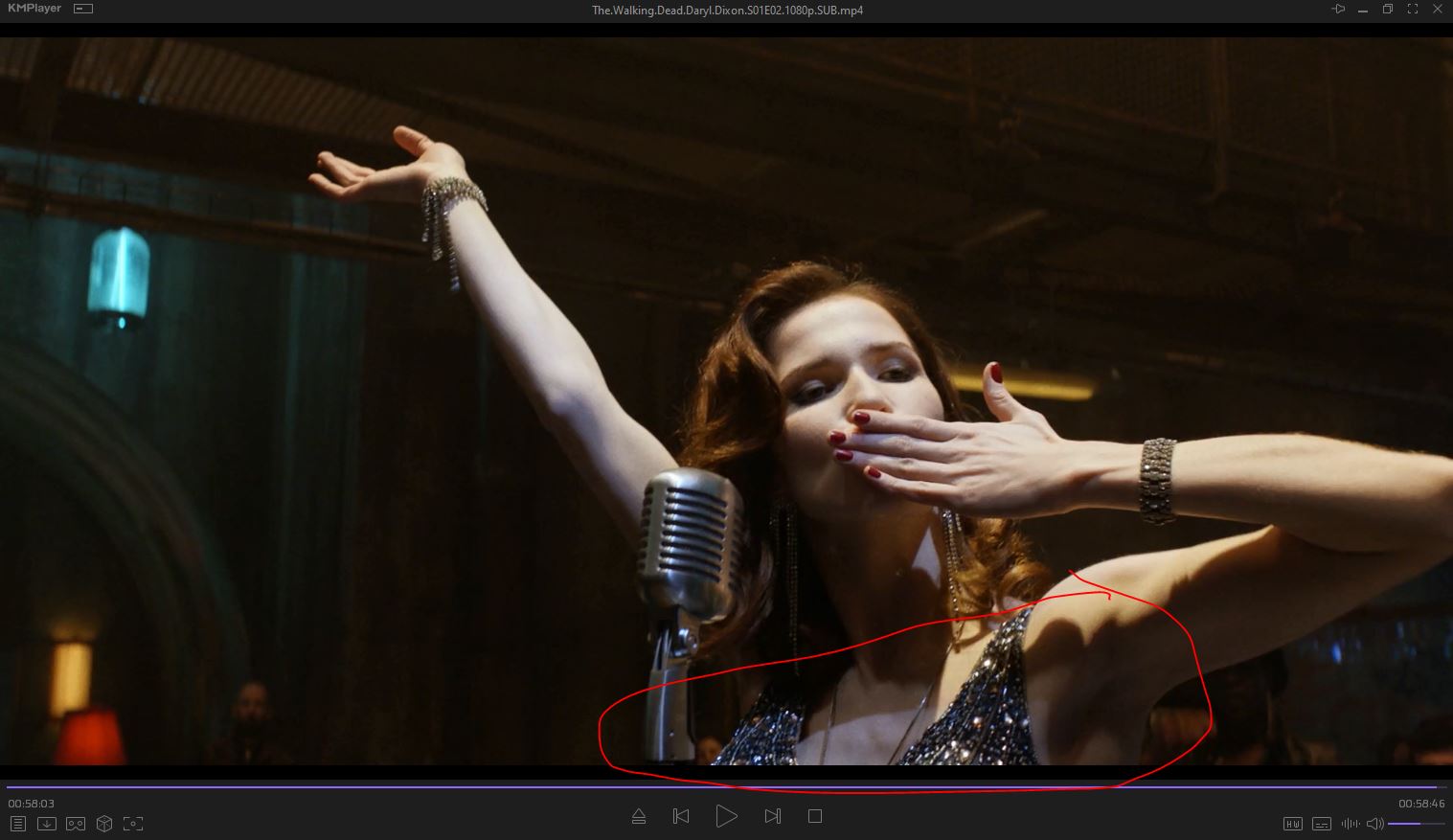Skip to the next track
1453x840 pixels.
coord(772,817)
